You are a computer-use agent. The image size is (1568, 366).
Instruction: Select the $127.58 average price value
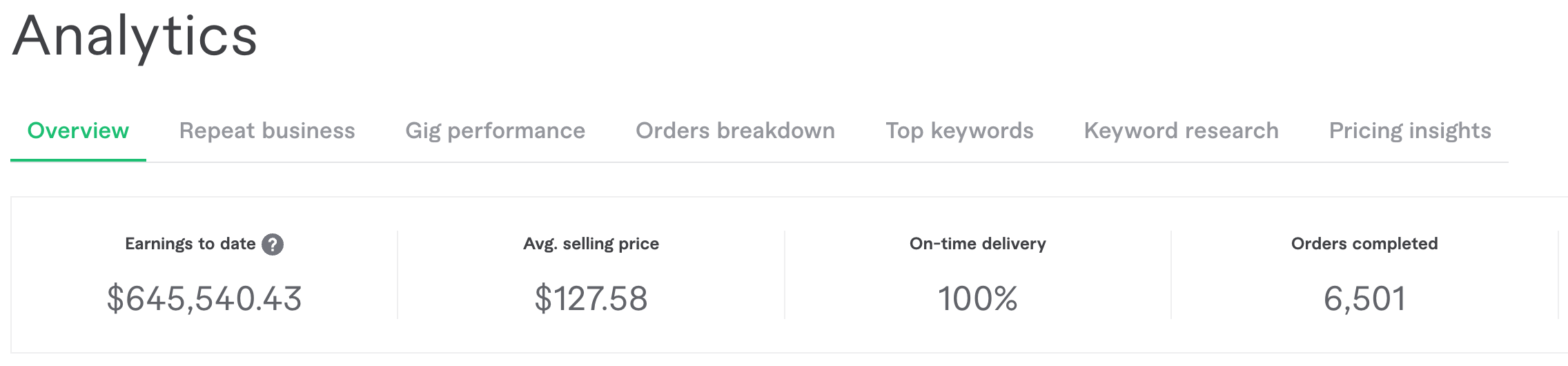click(x=591, y=299)
